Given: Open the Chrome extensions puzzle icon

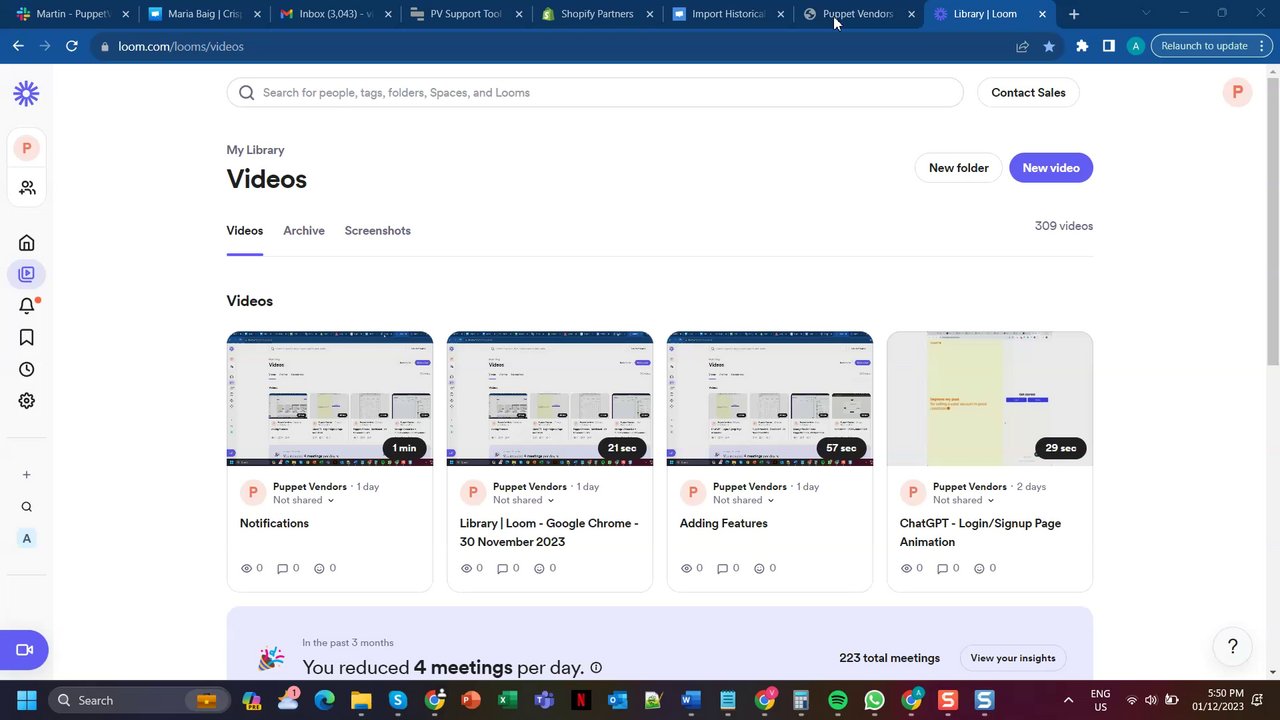Looking at the screenshot, I should pyautogui.click(x=1082, y=46).
